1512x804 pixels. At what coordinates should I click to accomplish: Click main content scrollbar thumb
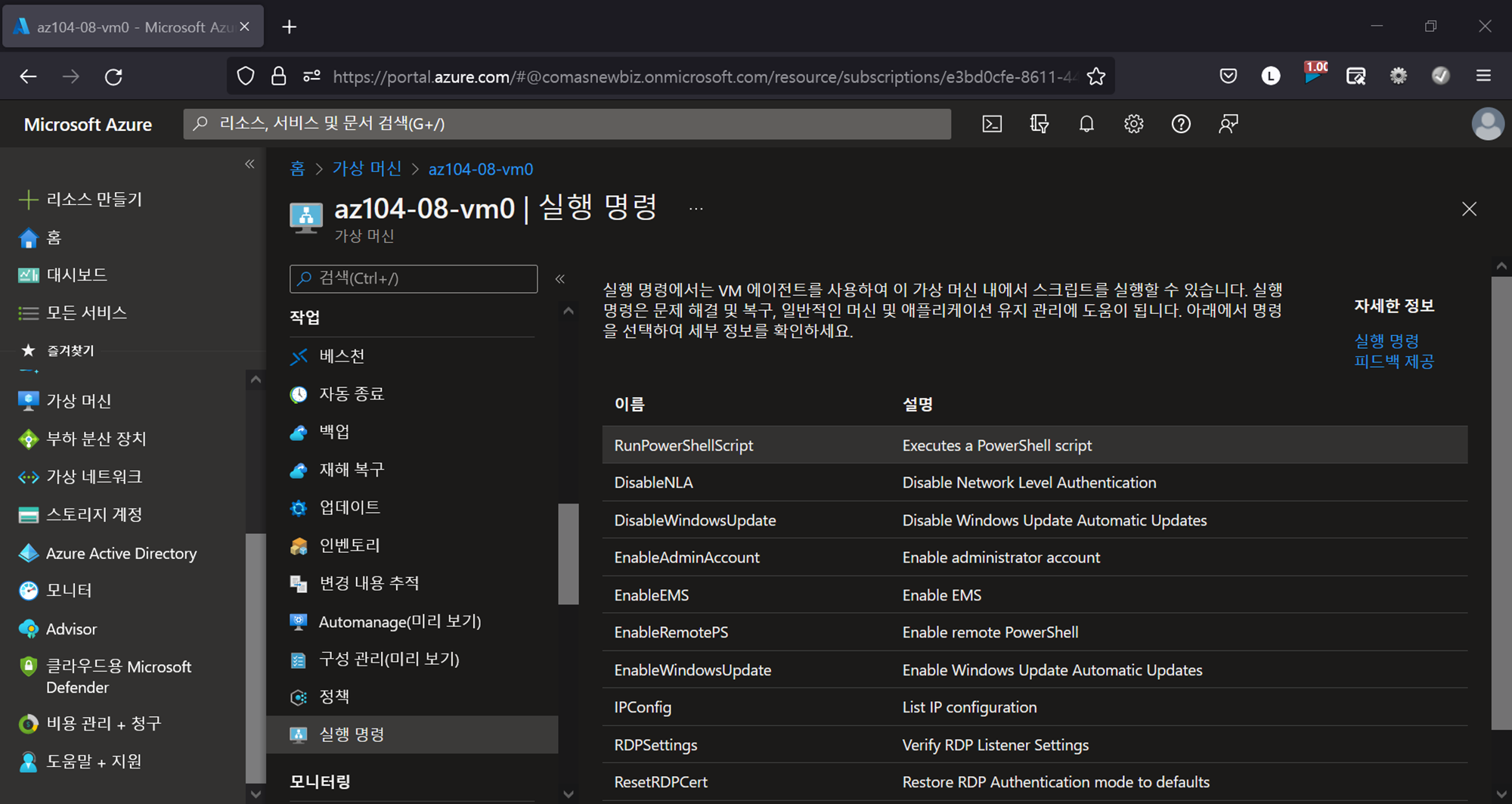(x=1501, y=503)
